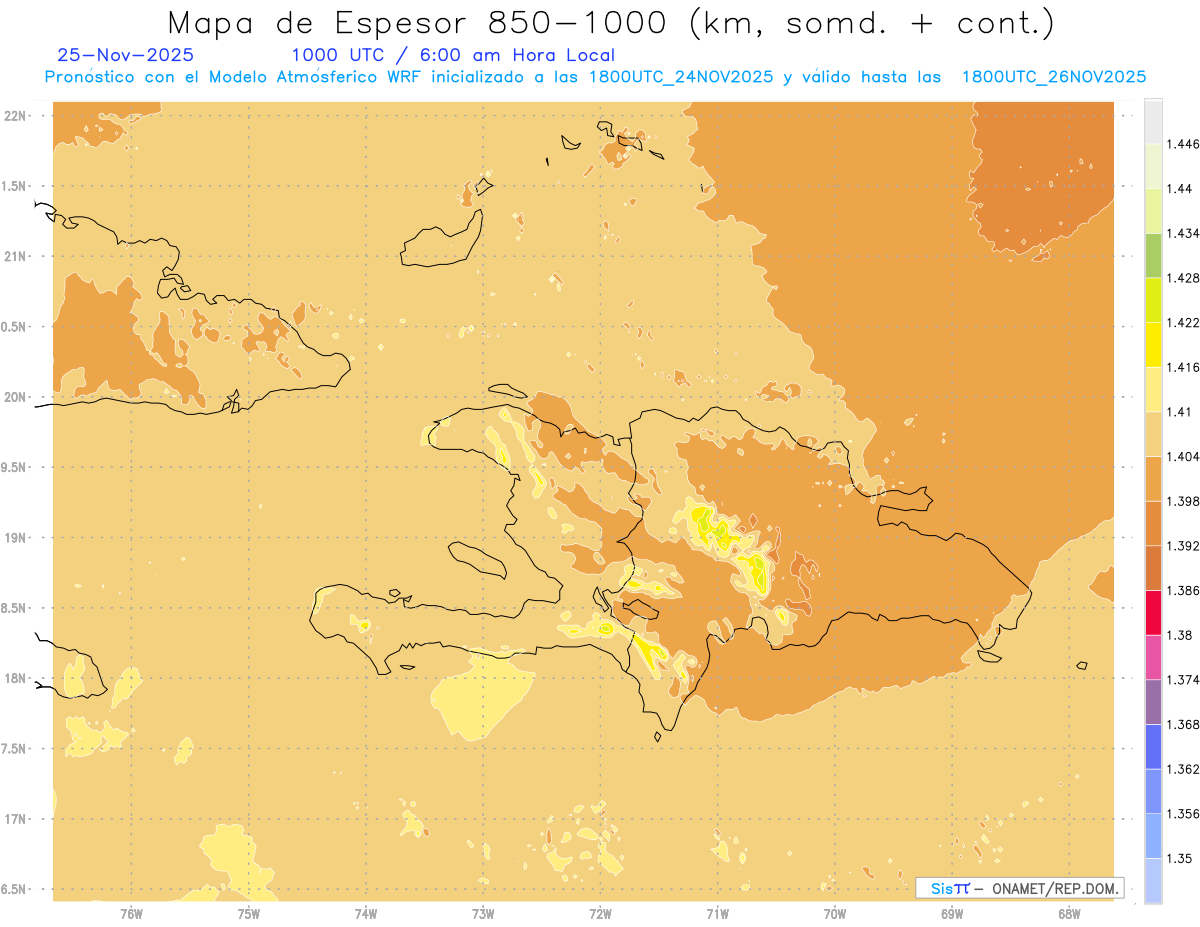Select the 69W longitude axis label
The width and height of the screenshot is (1200, 927).
coord(952,913)
